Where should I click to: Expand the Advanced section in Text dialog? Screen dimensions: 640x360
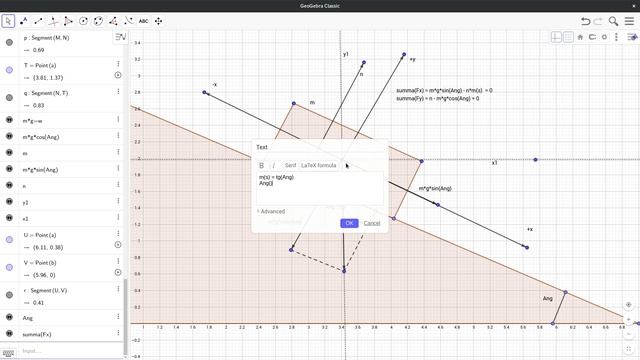(271, 211)
